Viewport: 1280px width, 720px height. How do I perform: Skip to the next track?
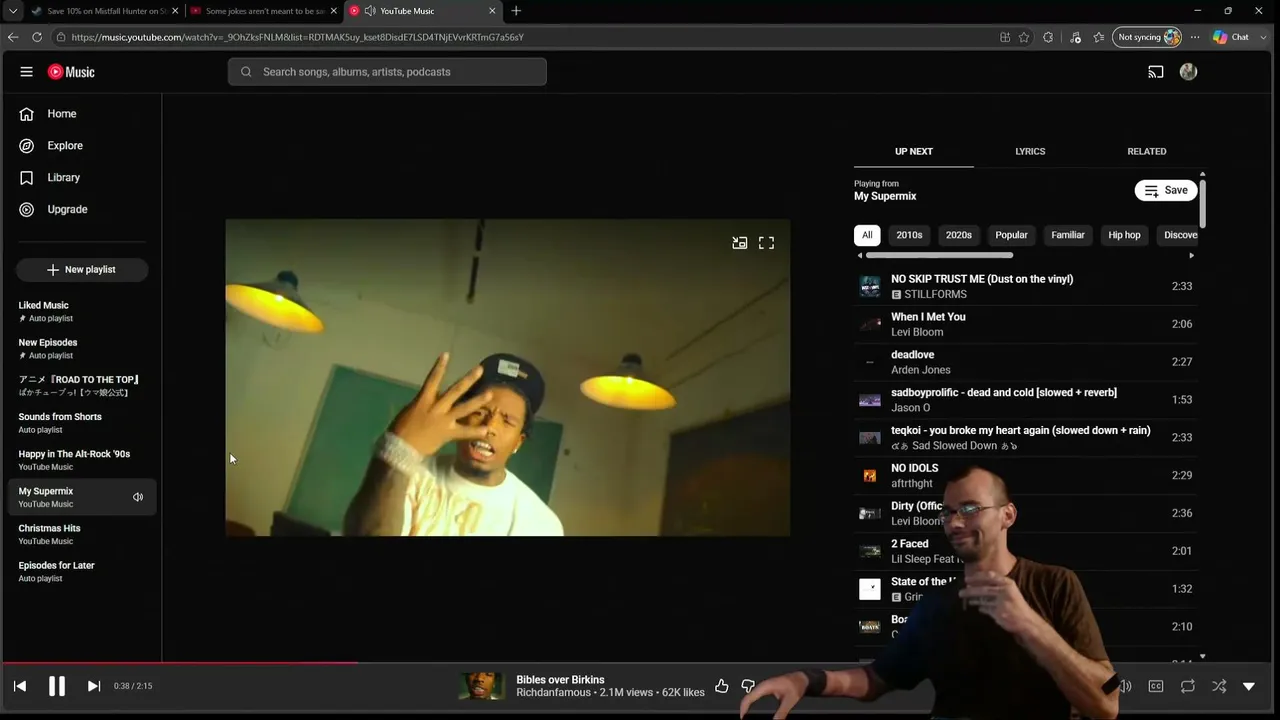94,686
